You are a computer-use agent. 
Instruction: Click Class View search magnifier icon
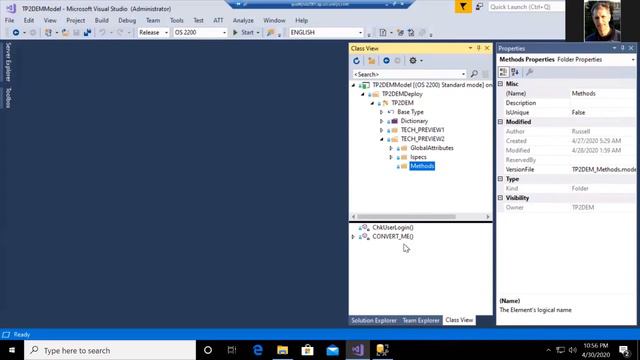tap(474, 74)
